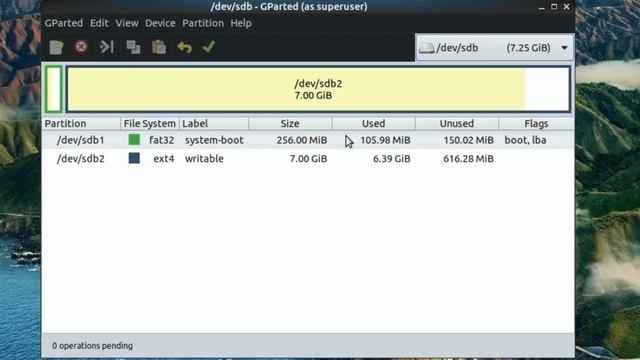This screenshot has height=360, width=640.
Task: Open the Edit menu
Action: (x=99, y=23)
